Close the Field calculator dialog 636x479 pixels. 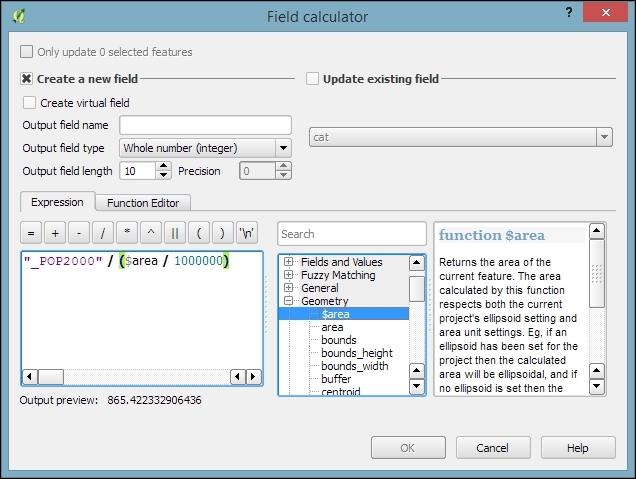click(x=606, y=13)
